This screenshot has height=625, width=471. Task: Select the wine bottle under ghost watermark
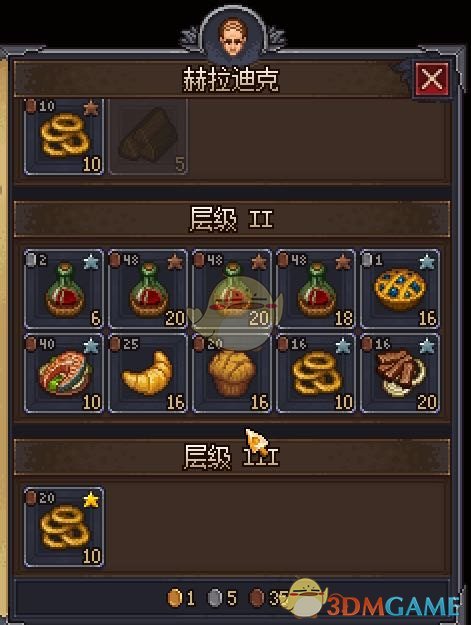(232, 289)
